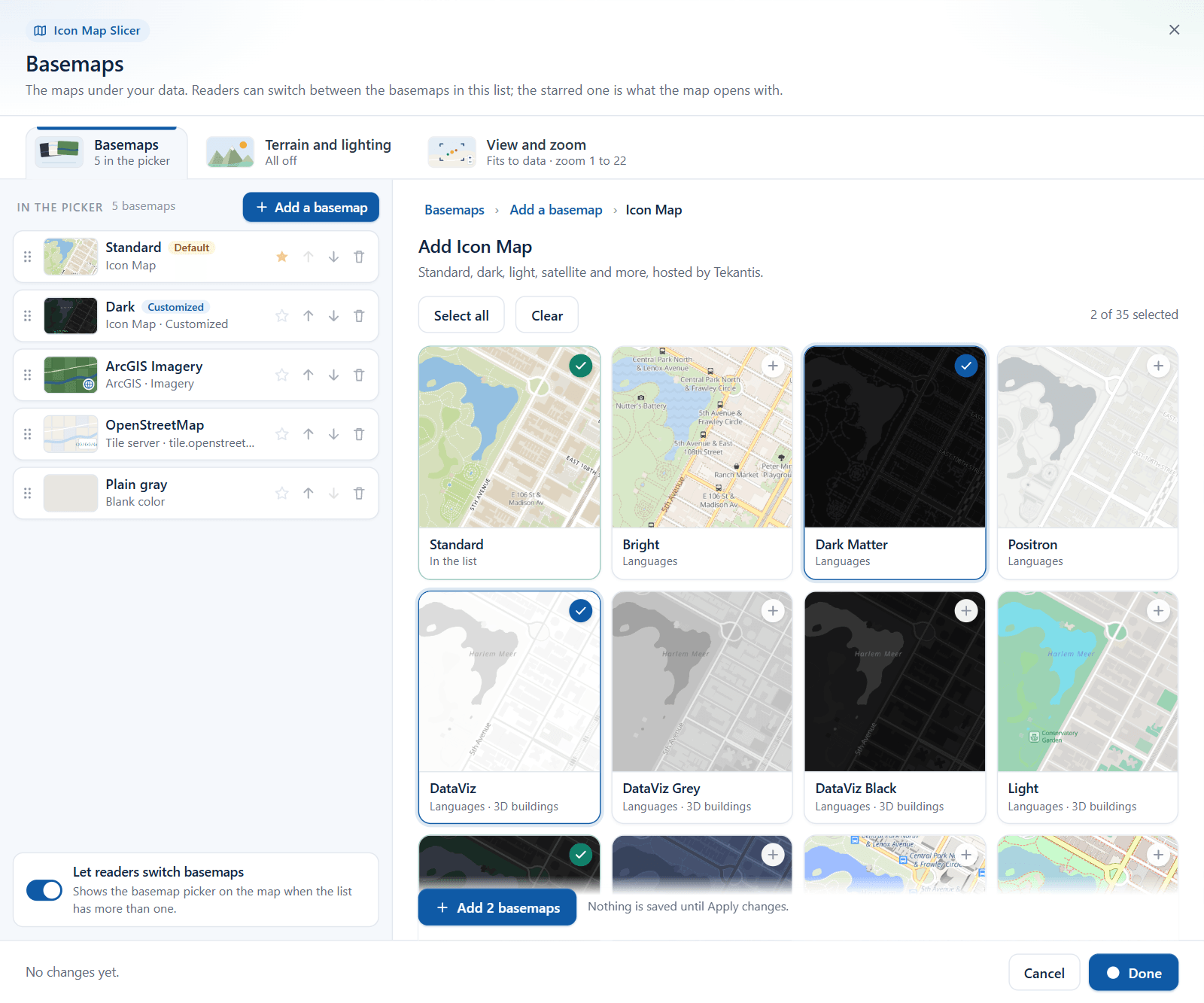
Task: Click the Icon Map Slicer badge
Action: point(87,31)
